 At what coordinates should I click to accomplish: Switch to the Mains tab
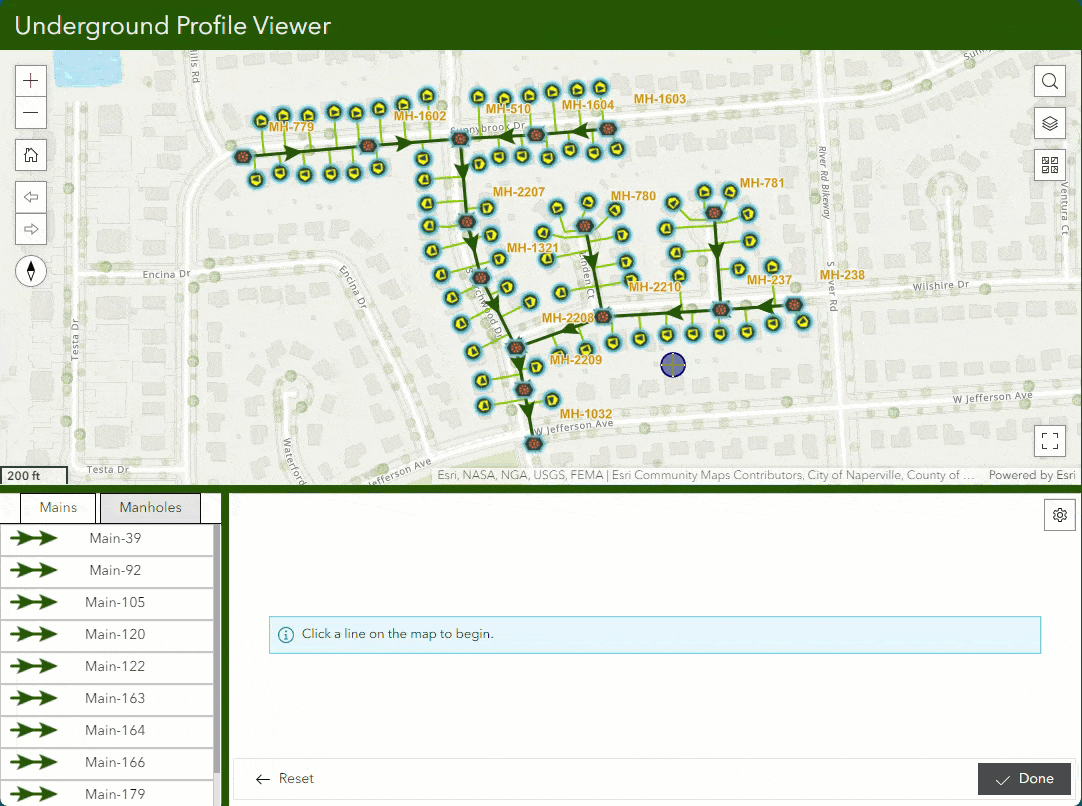pyautogui.click(x=57, y=507)
